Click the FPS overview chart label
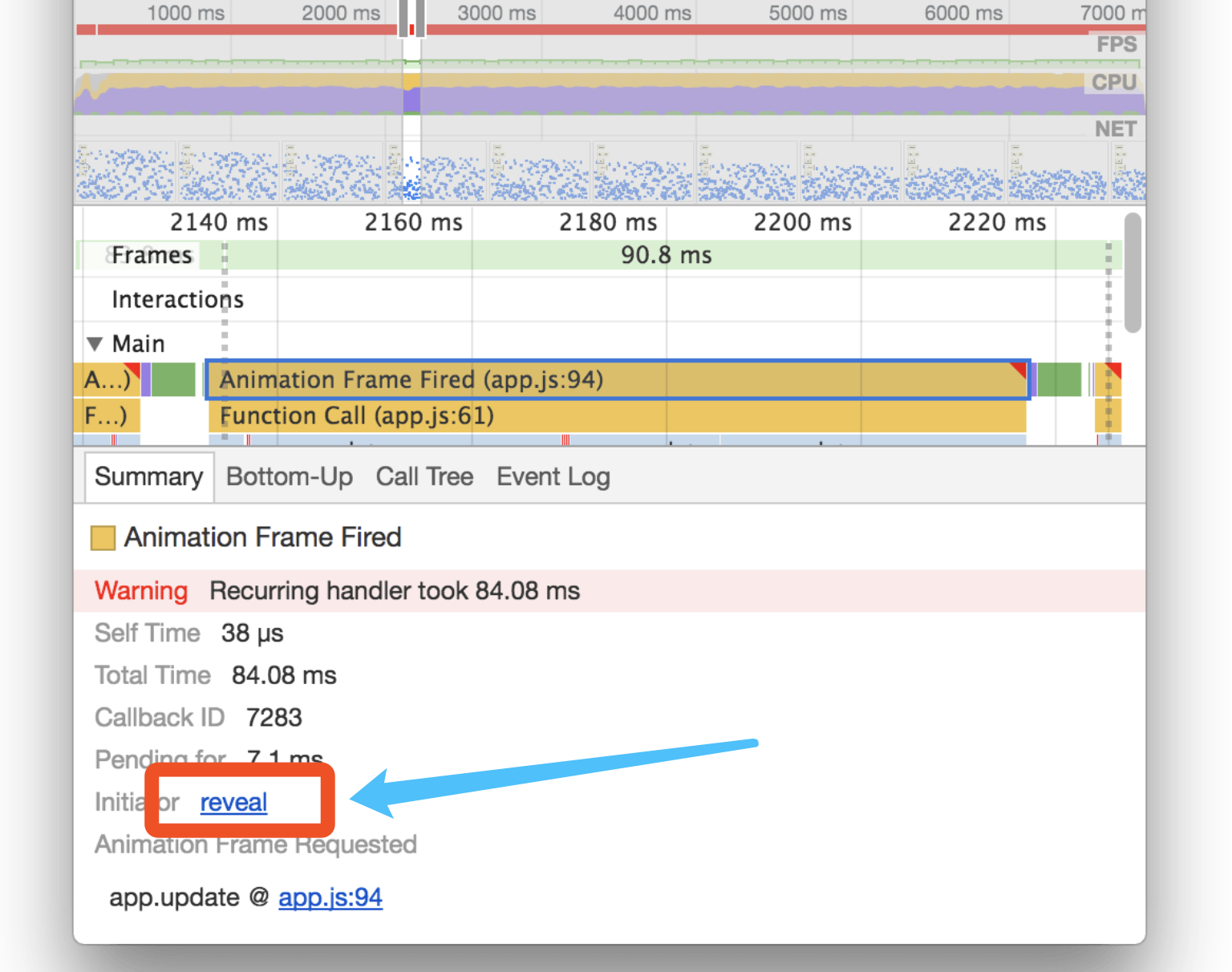This screenshot has height=972, width=1232. [1116, 44]
